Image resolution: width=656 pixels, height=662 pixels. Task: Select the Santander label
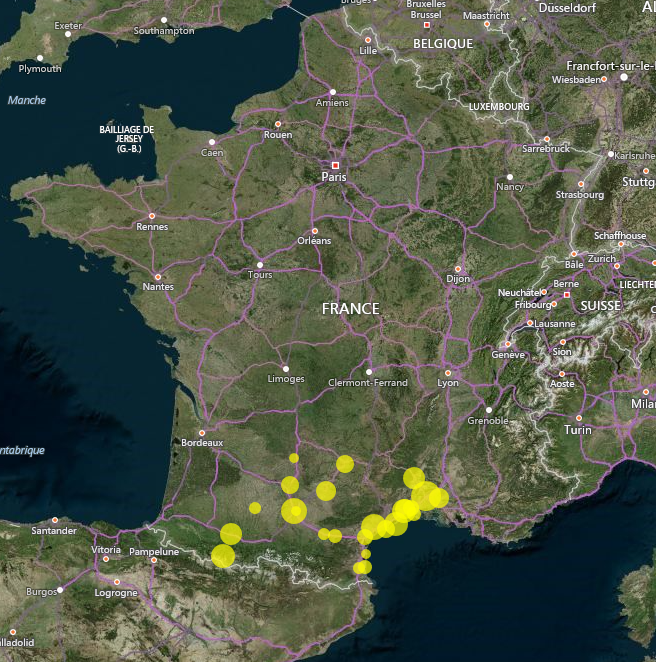pyautogui.click(x=54, y=531)
